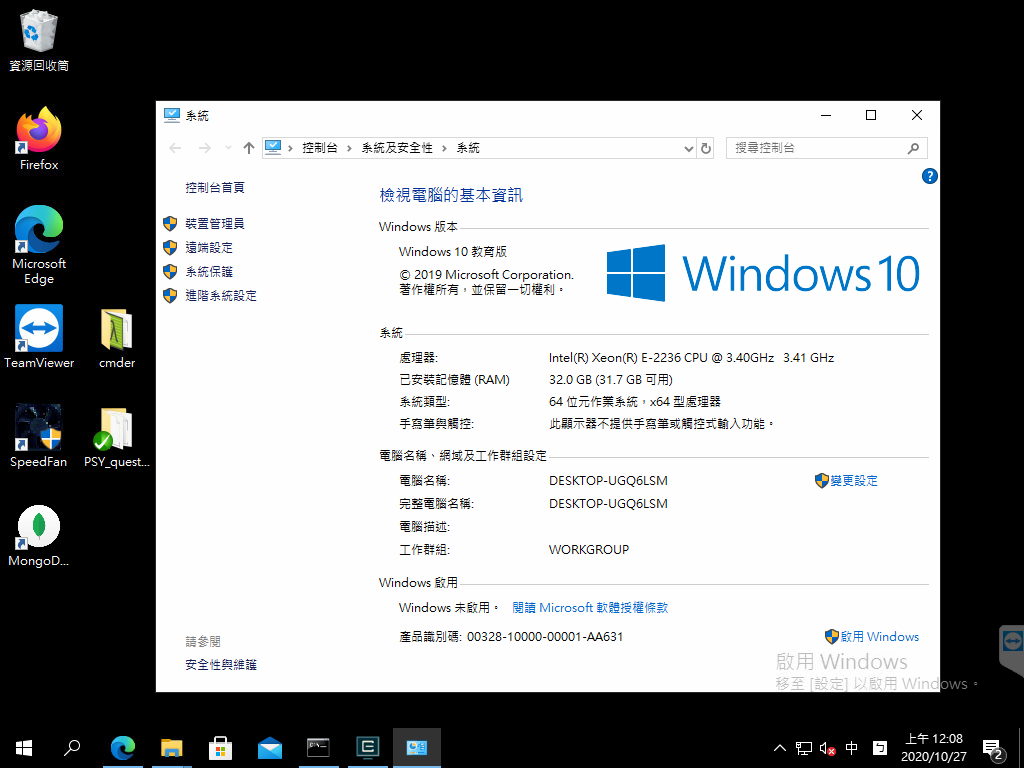
Task: Open 遠端設定 remote settings
Action: (x=209, y=248)
